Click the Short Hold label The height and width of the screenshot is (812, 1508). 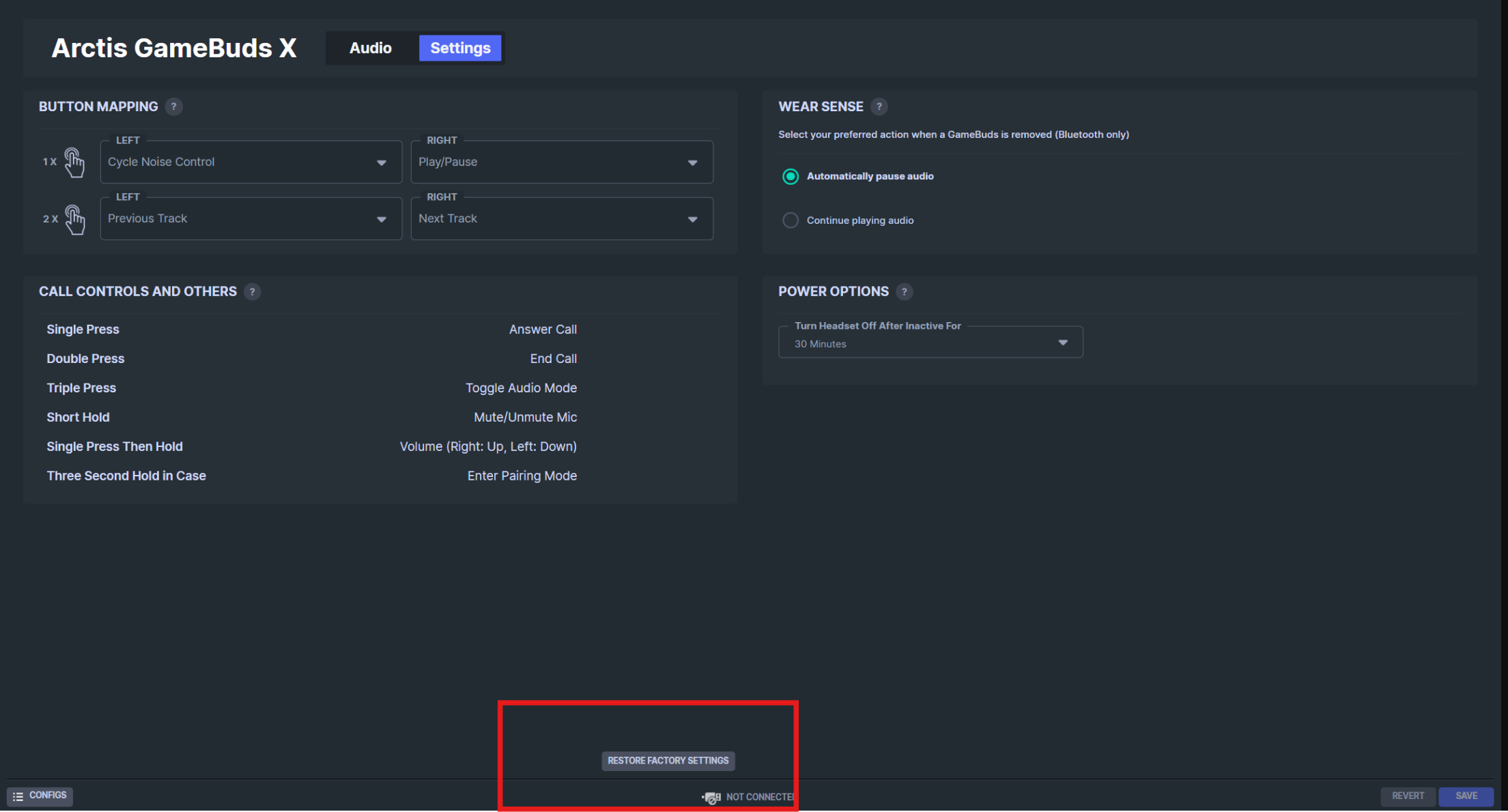click(78, 418)
